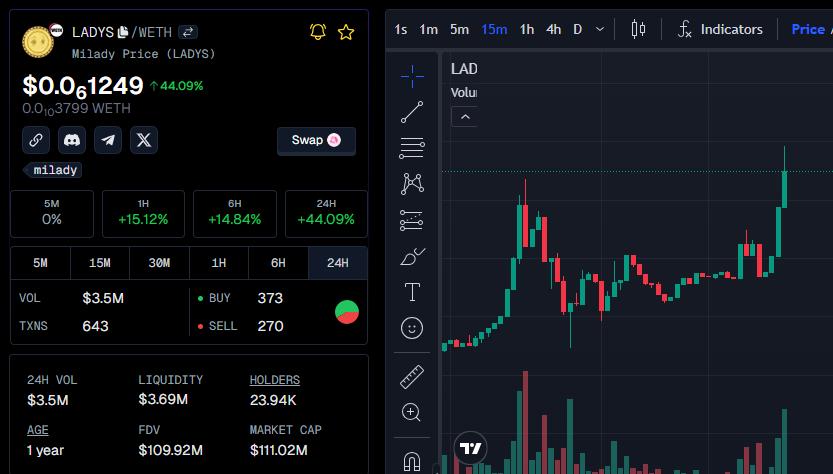Set a price alert with bell icon

click(x=318, y=32)
